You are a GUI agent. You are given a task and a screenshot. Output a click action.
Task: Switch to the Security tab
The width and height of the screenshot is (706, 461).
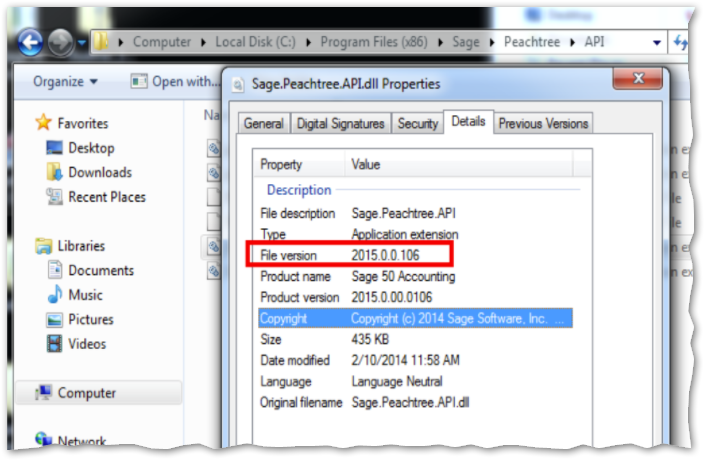coord(417,123)
